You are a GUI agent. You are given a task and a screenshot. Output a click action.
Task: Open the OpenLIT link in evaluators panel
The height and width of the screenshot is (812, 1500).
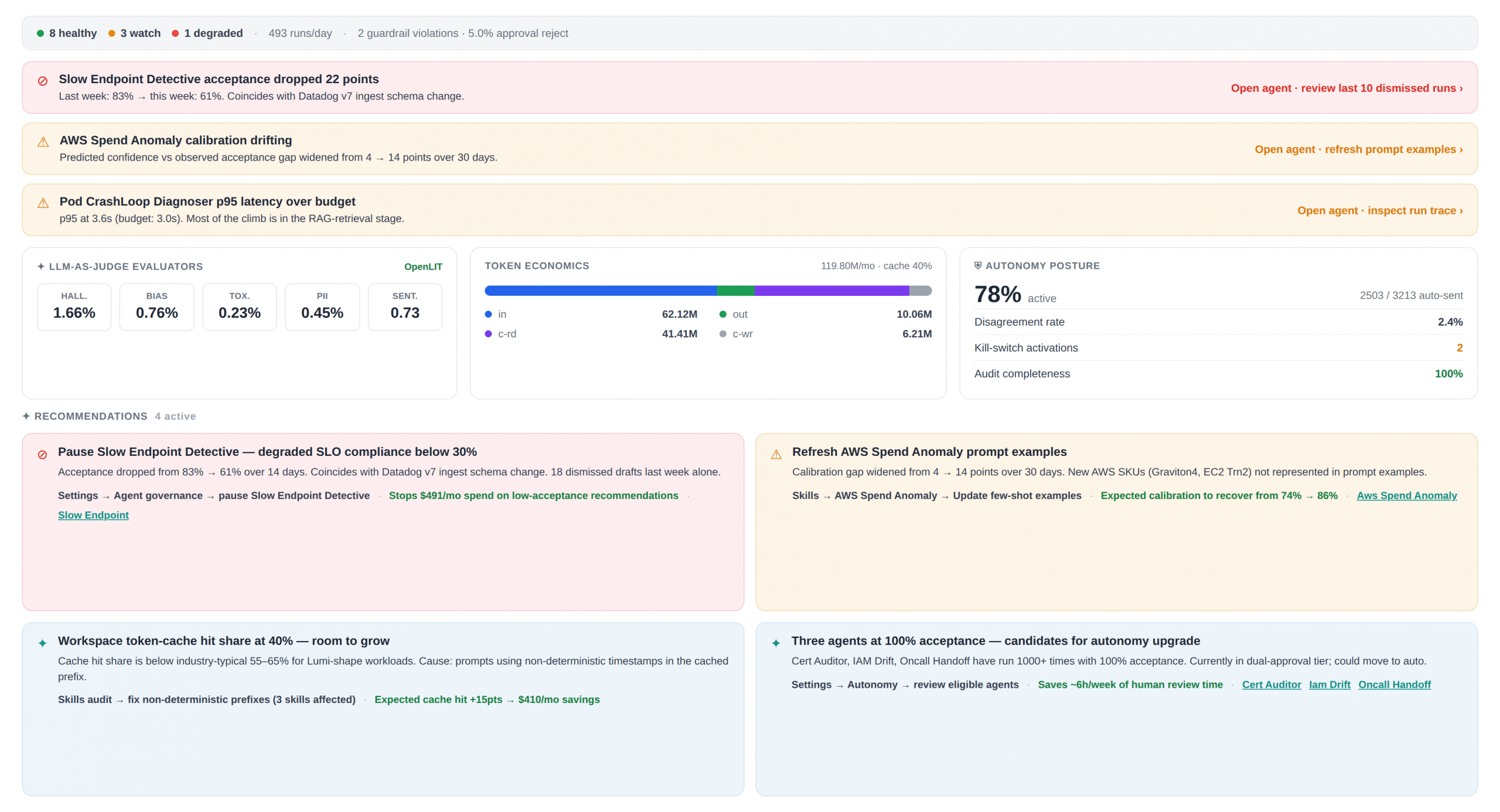[423, 267]
